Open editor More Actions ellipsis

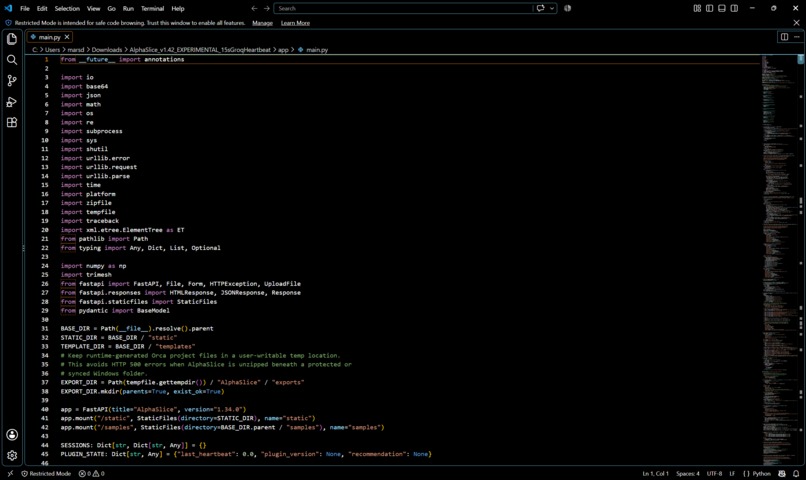pyautogui.click(x=797, y=37)
